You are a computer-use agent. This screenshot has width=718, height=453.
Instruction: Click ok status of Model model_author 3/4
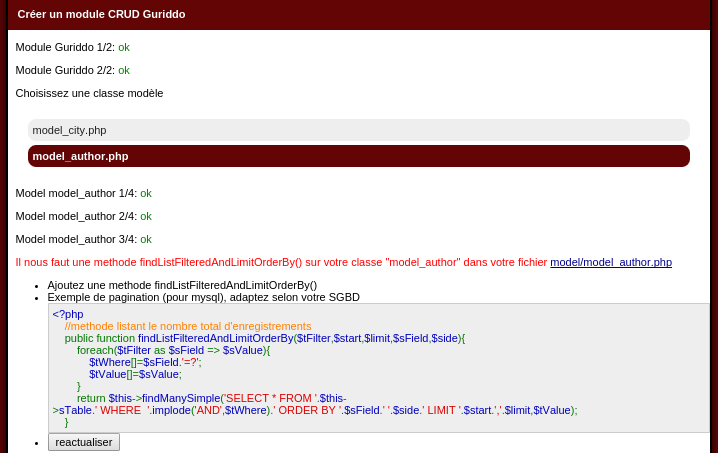146,240
